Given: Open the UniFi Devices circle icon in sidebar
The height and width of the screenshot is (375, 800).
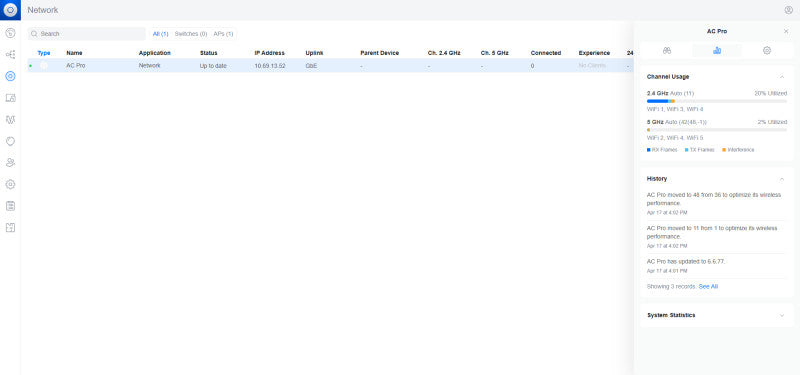Looking at the screenshot, I should (10, 76).
